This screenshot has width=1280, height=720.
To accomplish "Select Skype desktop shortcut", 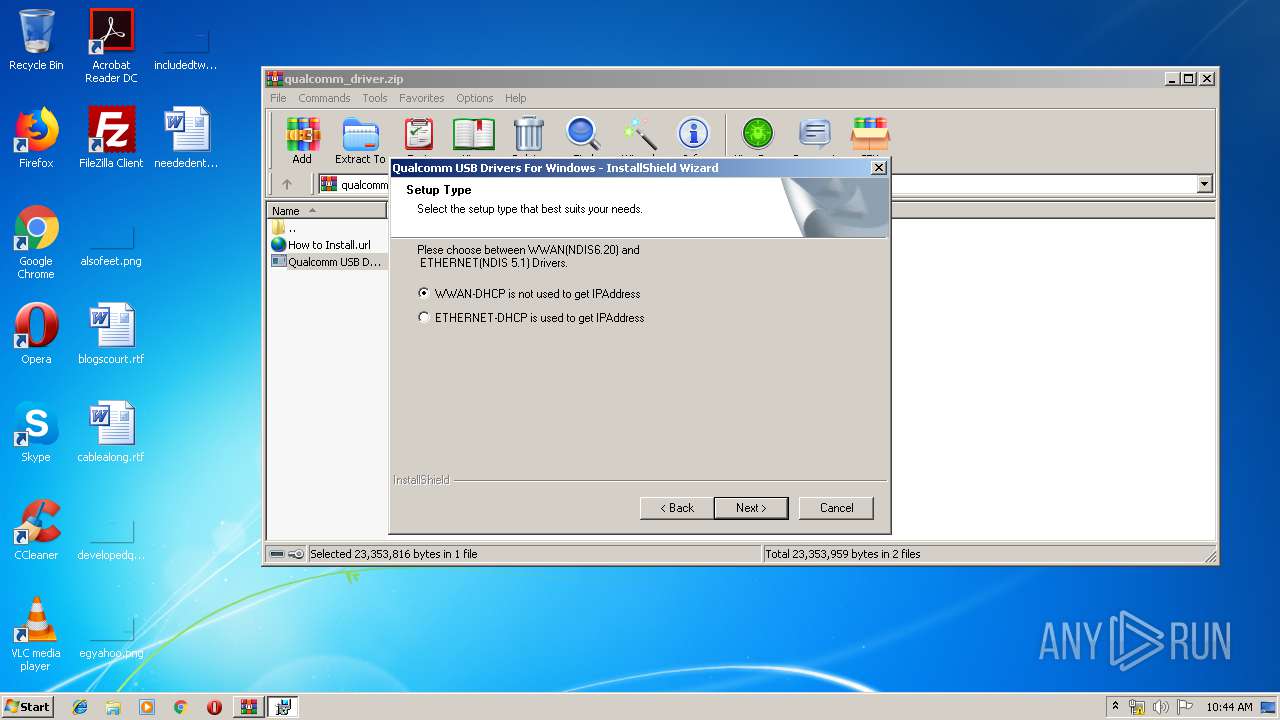I will pyautogui.click(x=36, y=431).
